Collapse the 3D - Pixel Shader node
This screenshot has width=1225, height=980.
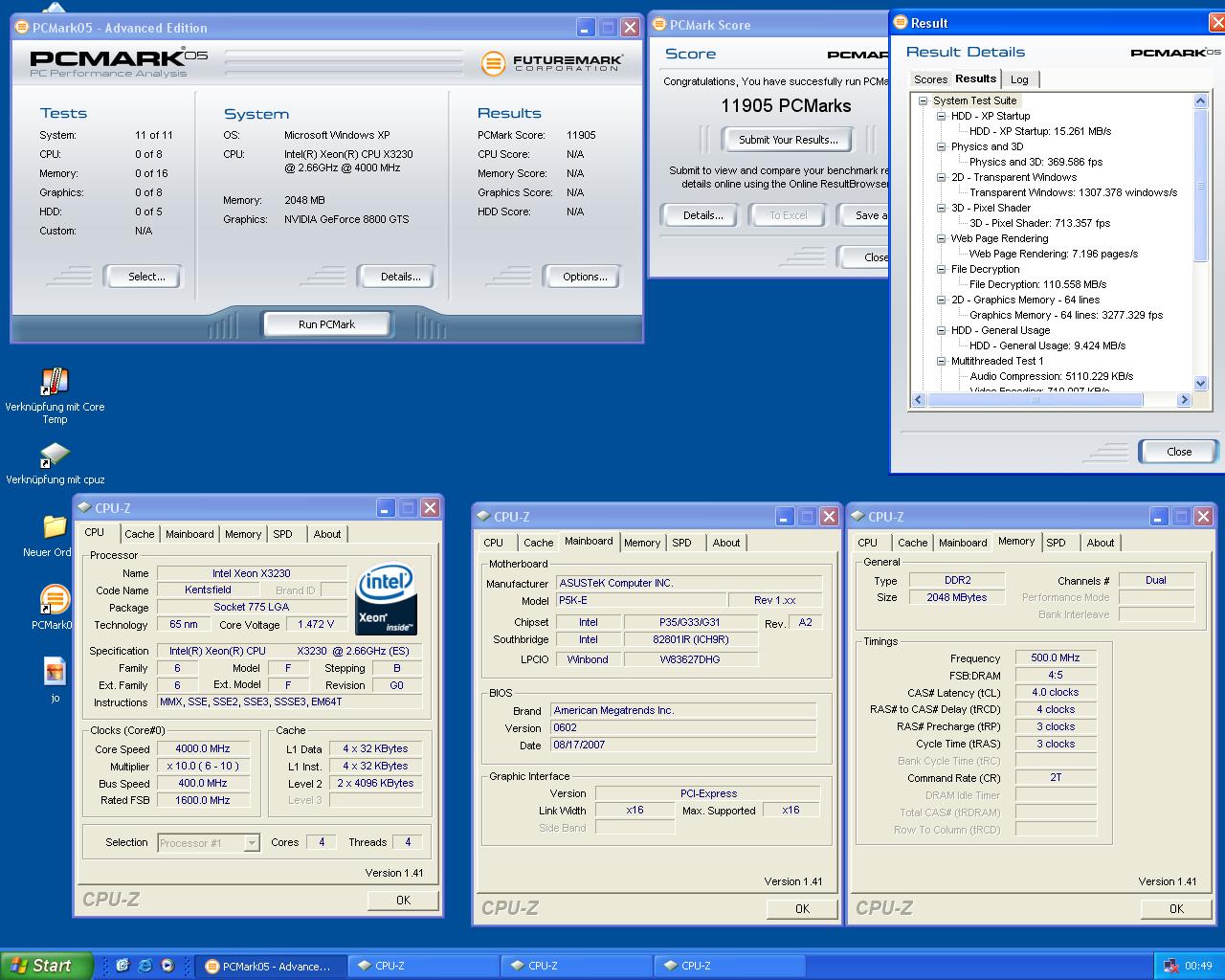click(x=941, y=208)
